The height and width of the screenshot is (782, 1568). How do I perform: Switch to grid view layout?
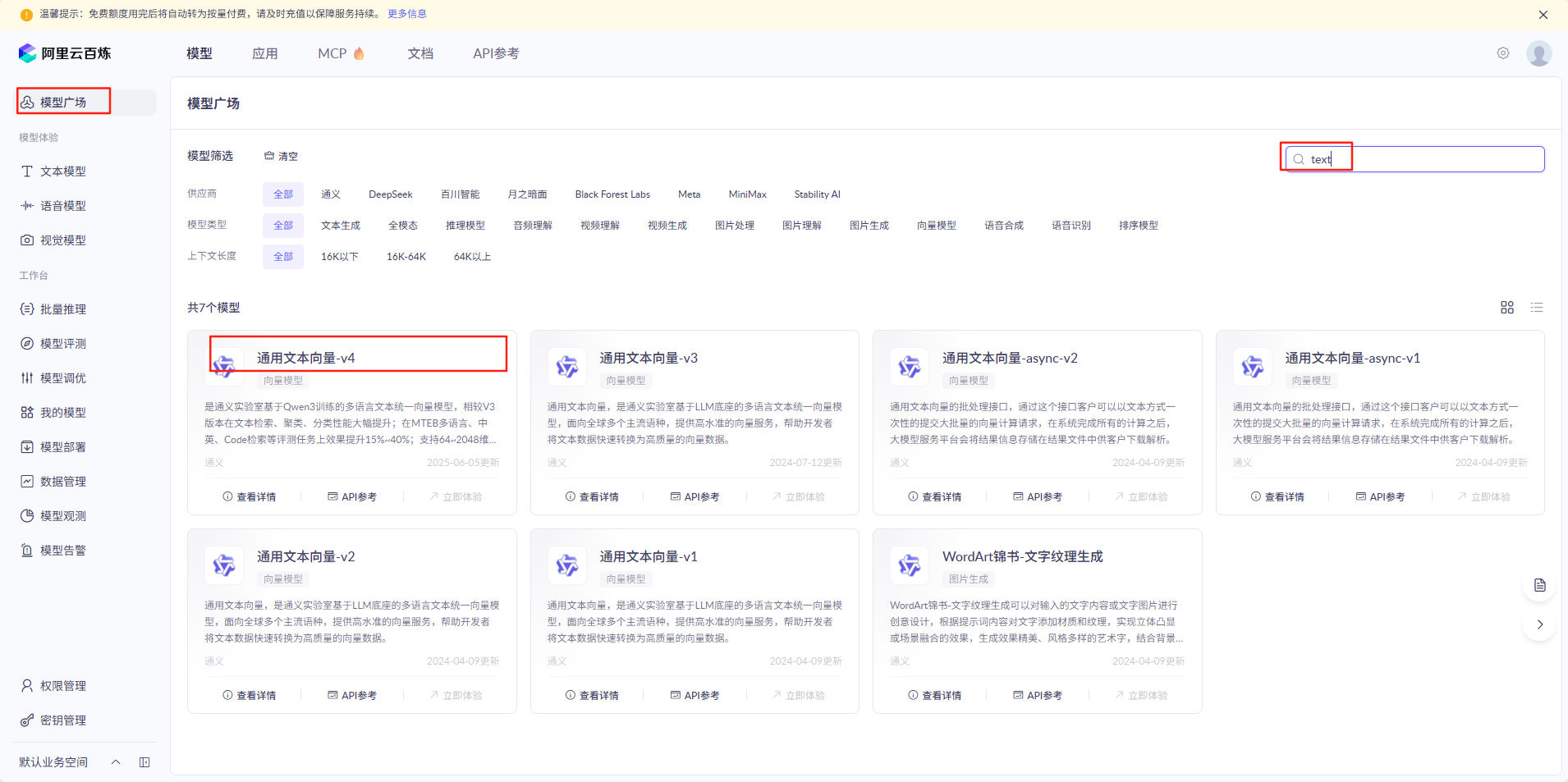(1507, 308)
